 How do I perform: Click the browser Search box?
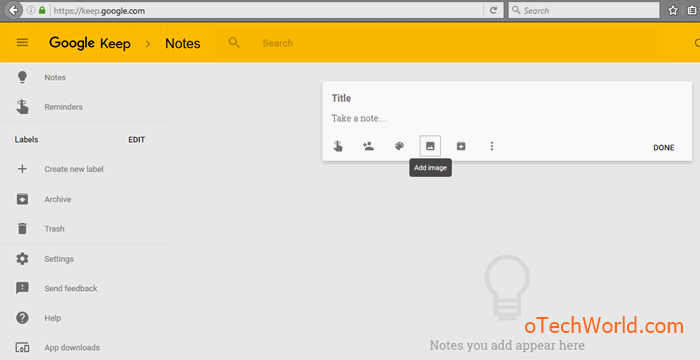[x=584, y=10]
